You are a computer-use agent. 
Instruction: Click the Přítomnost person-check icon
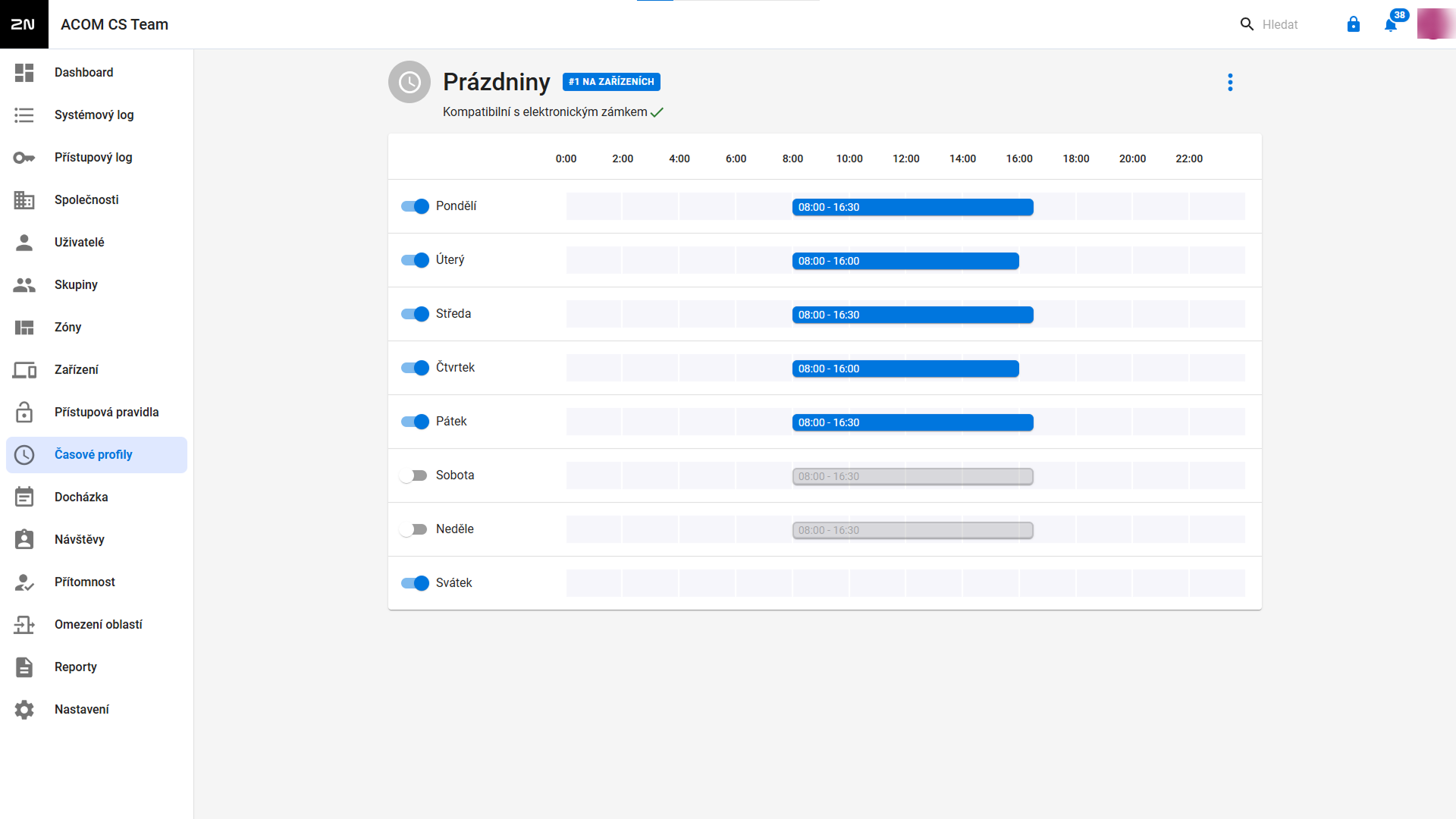click(24, 582)
